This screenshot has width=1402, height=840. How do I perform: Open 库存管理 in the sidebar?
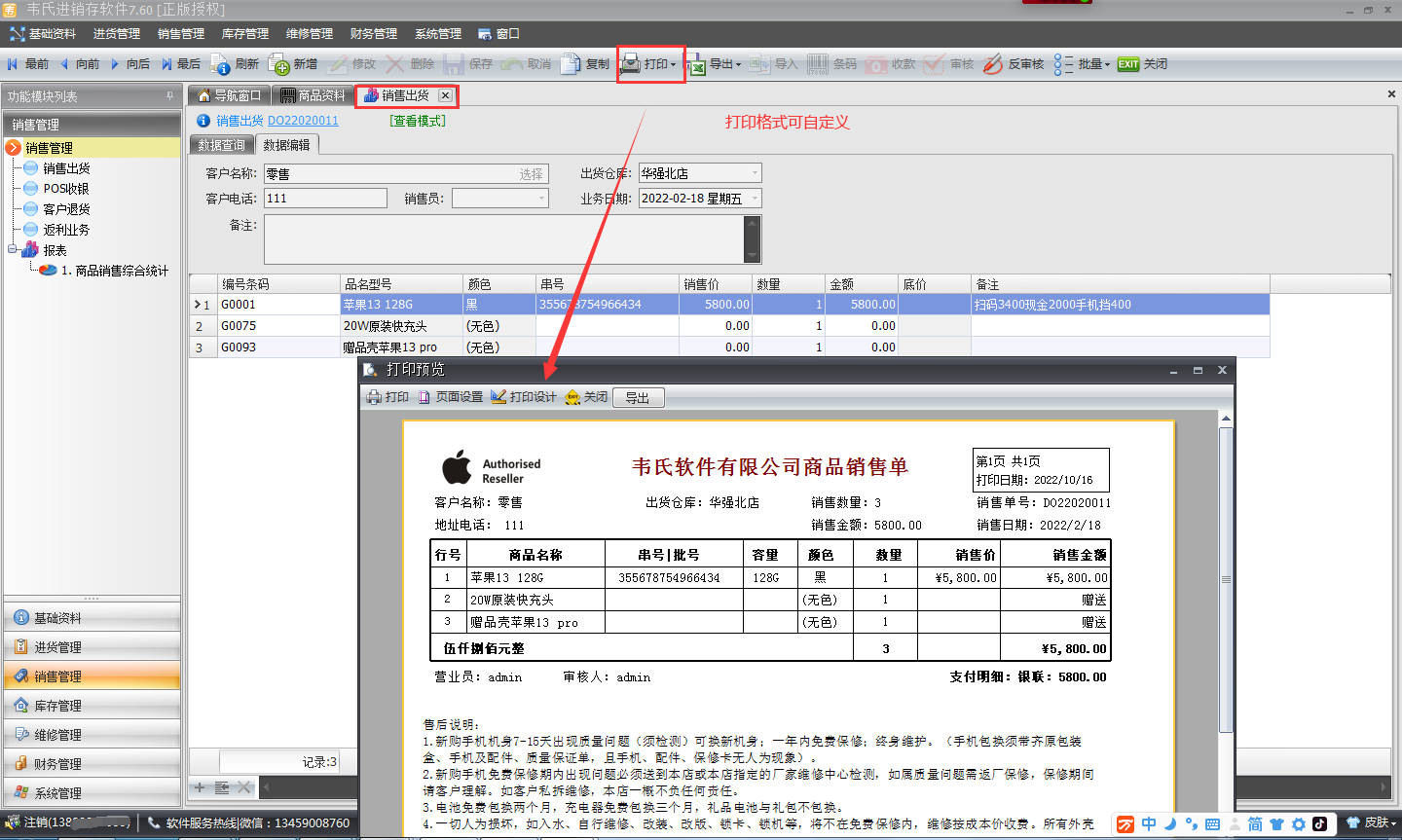pyautogui.click(x=92, y=706)
